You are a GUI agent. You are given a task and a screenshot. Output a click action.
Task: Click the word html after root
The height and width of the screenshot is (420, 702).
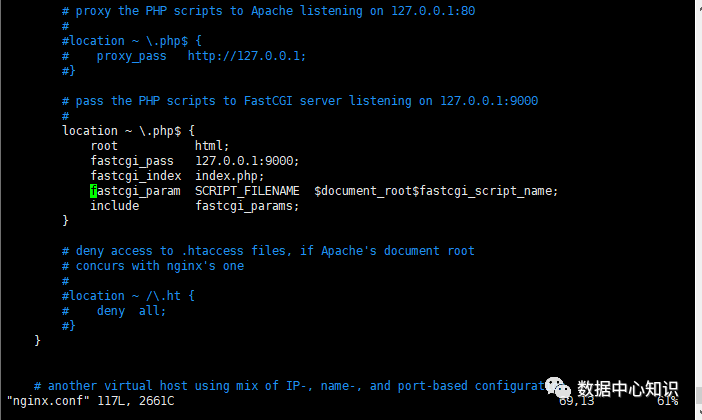pos(212,145)
